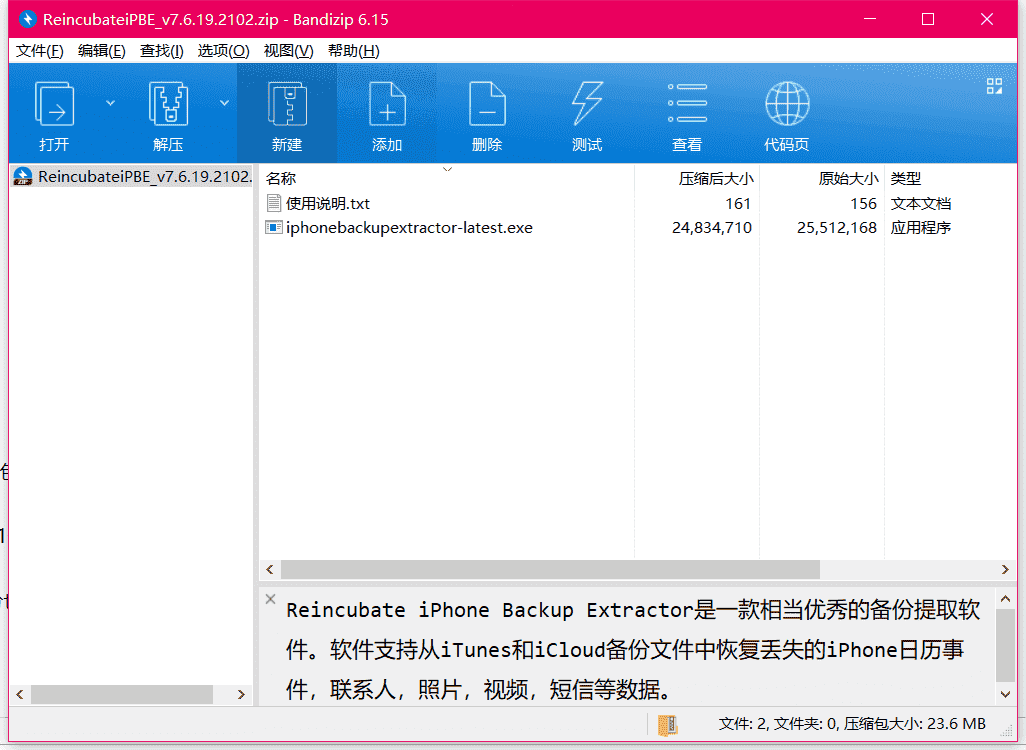Open the 查找(I) menu
The image size is (1026, 750).
(x=162, y=50)
